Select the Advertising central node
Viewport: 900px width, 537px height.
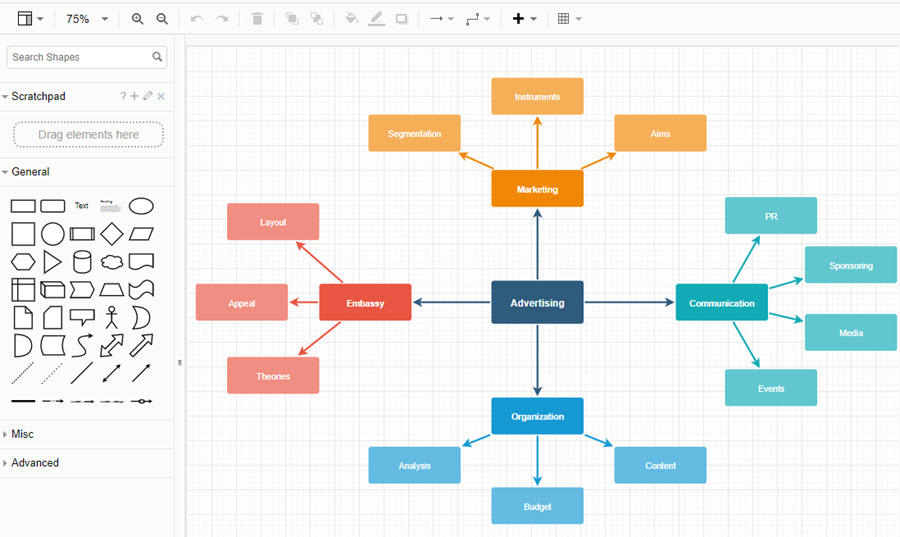537,302
